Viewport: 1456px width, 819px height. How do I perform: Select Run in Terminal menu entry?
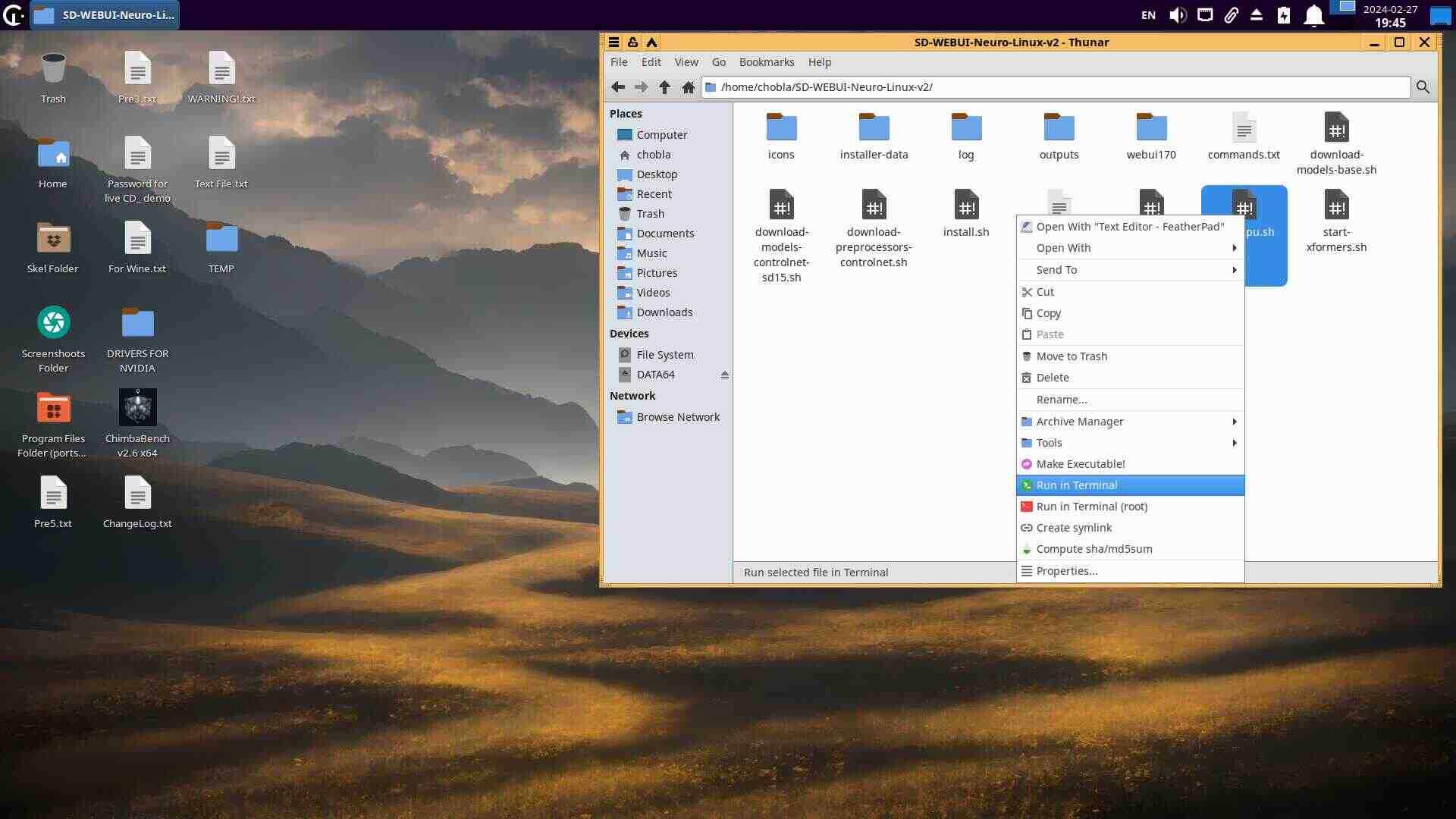1076,485
